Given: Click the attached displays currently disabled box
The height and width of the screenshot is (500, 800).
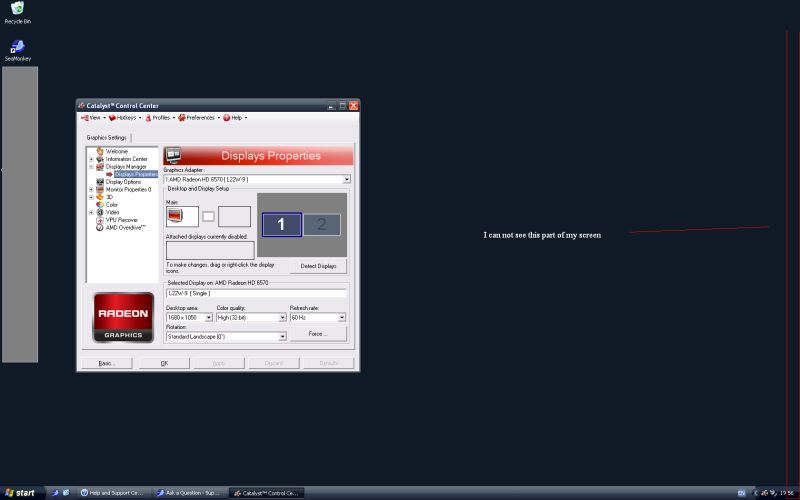Looking at the screenshot, I should [x=210, y=251].
